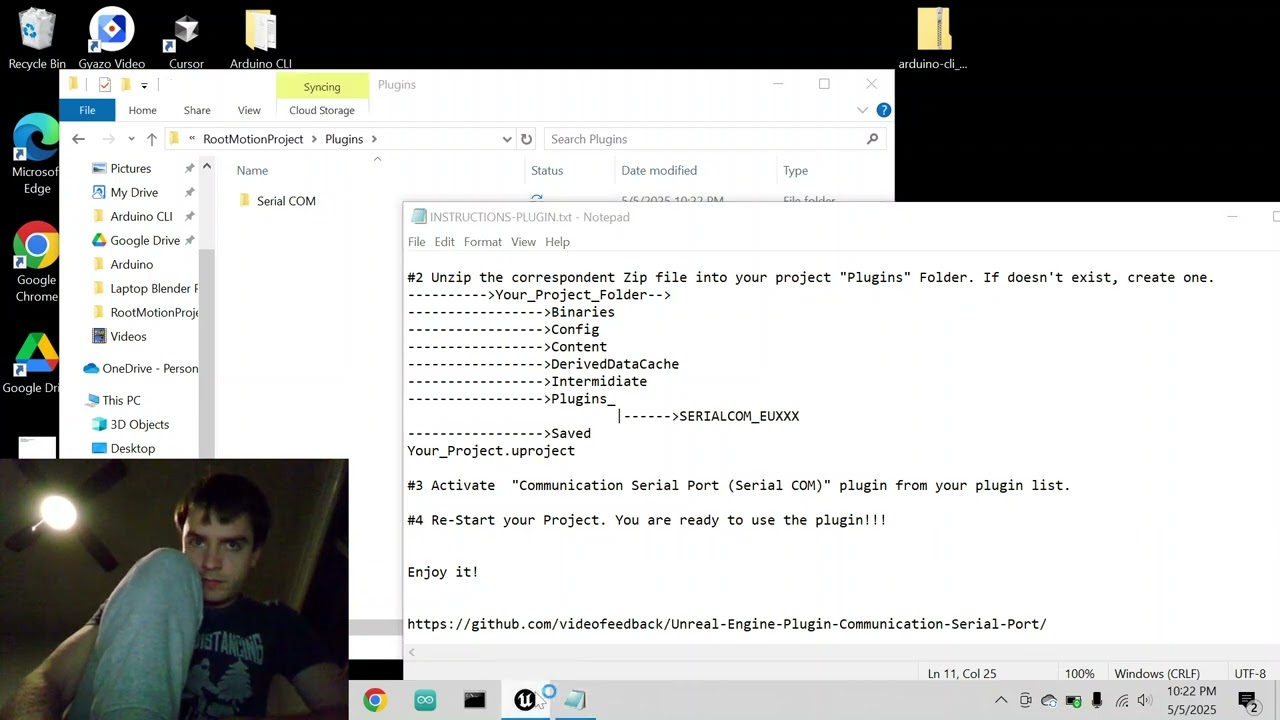Click the Properties checkmark icon in the Explorer quick access toolbar
Viewport: 1280px width, 720px height.
pyautogui.click(x=104, y=85)
